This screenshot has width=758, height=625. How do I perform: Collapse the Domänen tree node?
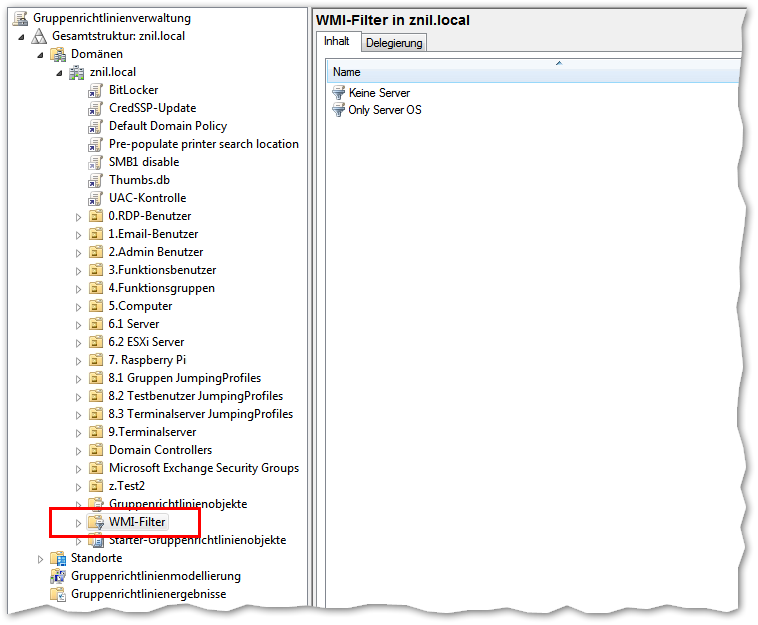41,54
